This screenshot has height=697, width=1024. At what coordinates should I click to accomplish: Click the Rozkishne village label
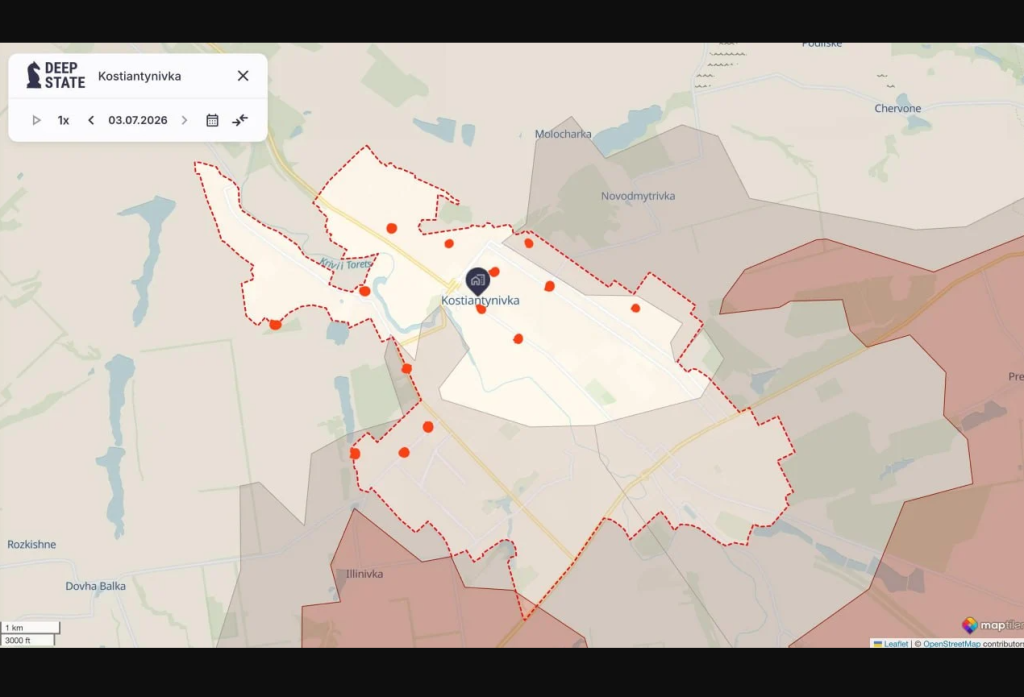31,544
